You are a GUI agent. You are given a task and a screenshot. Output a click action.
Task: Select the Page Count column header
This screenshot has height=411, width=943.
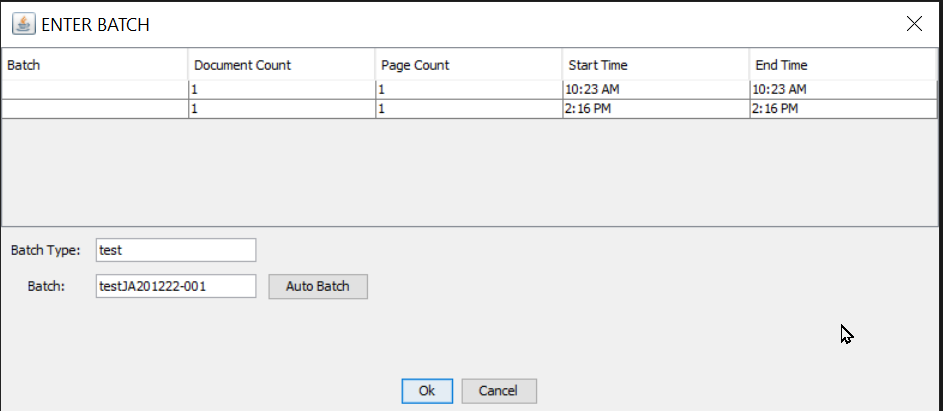[468, 65]
